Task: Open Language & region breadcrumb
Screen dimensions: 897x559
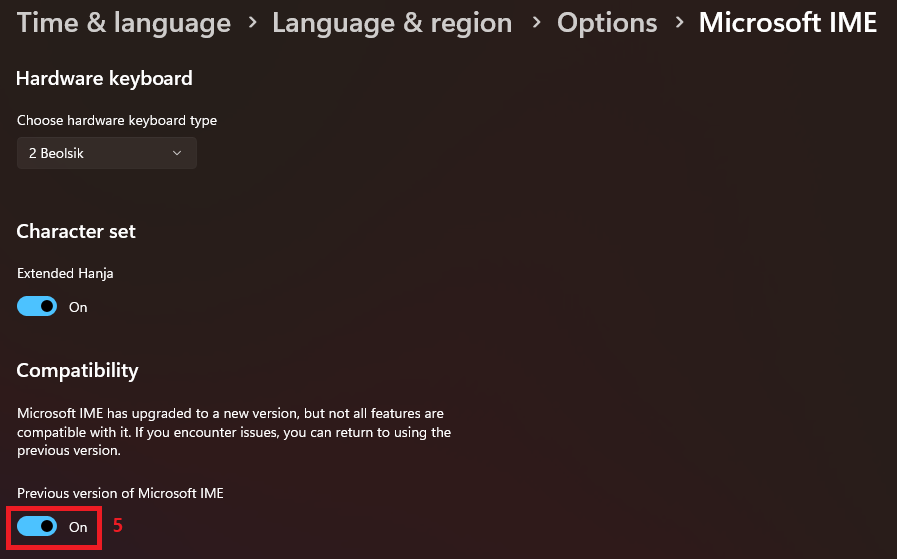Action: pyautogui.click(x=391, y=23)
